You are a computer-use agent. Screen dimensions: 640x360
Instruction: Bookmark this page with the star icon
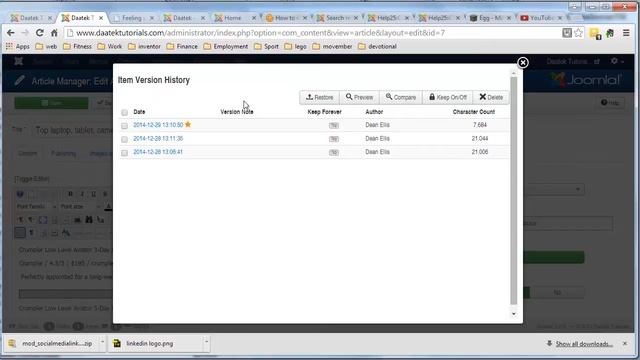578,33
